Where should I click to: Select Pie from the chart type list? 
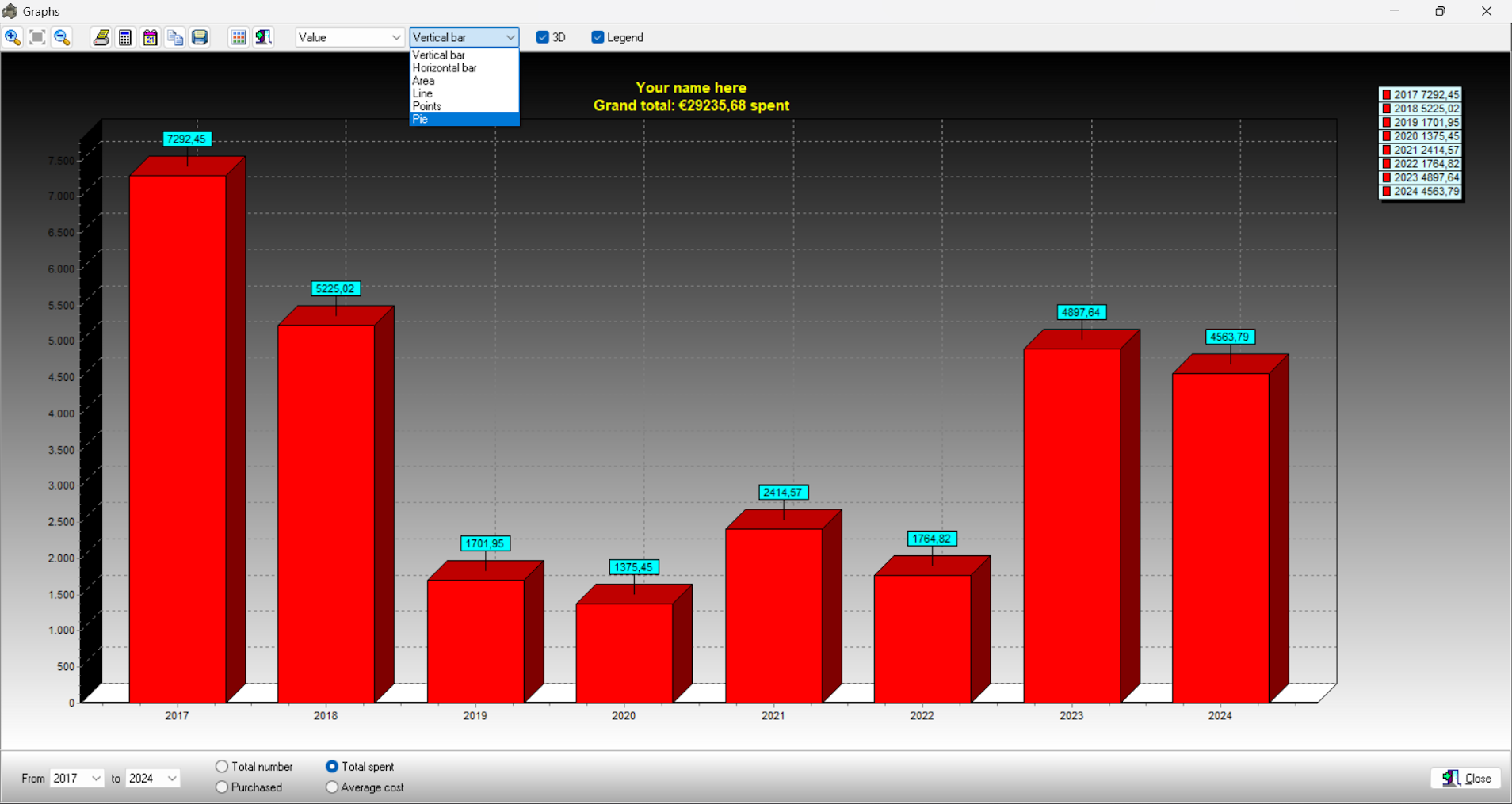(464, 120)
